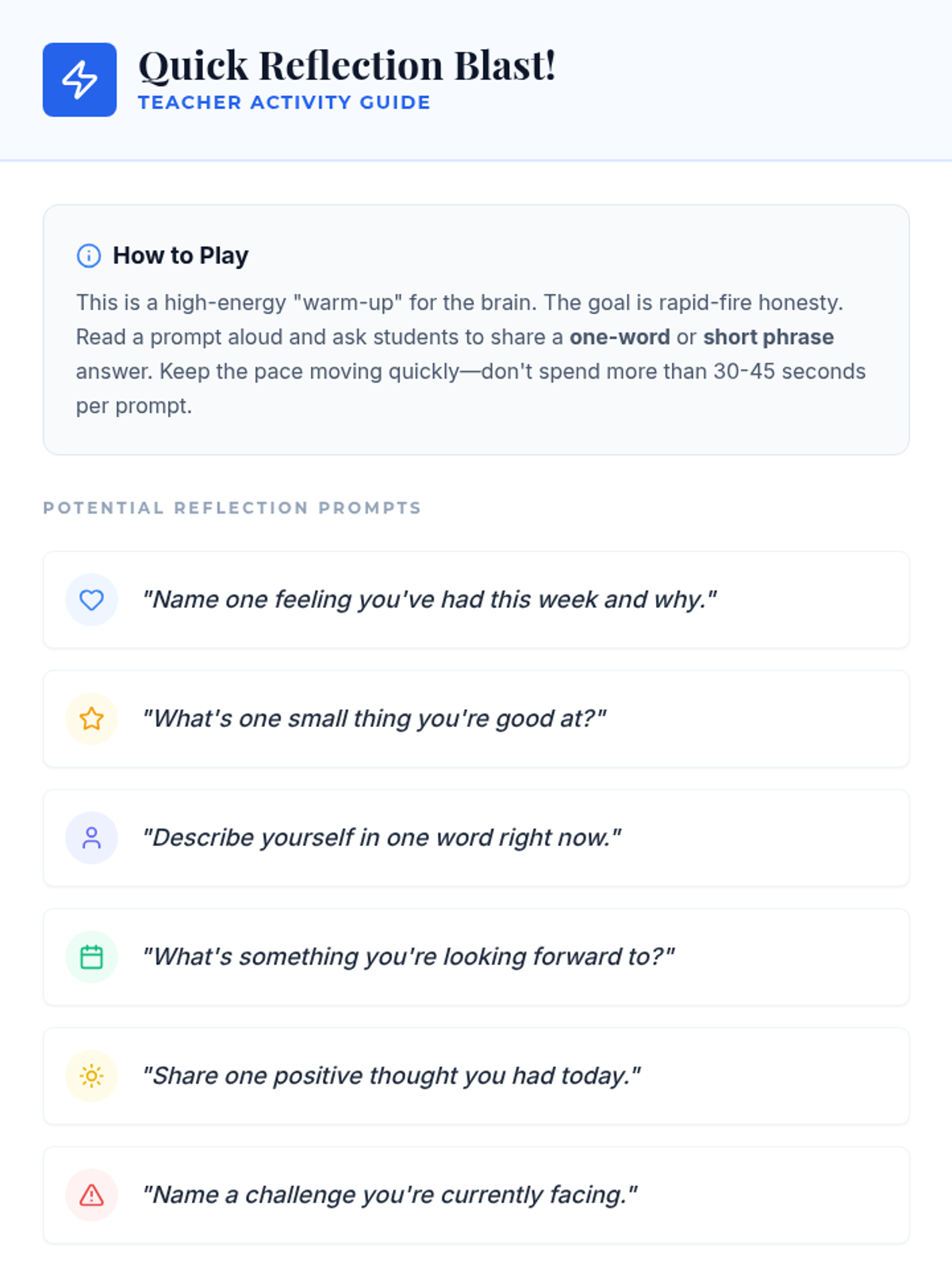
Task: Click the Teacher Activity Guide subtitle
Action: click(284, 102)
